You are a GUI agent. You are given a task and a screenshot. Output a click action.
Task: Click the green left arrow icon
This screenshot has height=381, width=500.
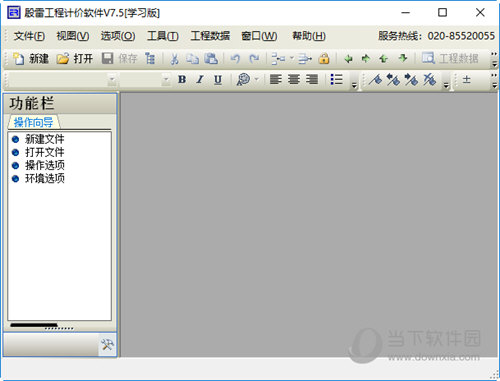pyautogui.click(x=348, y=59)
